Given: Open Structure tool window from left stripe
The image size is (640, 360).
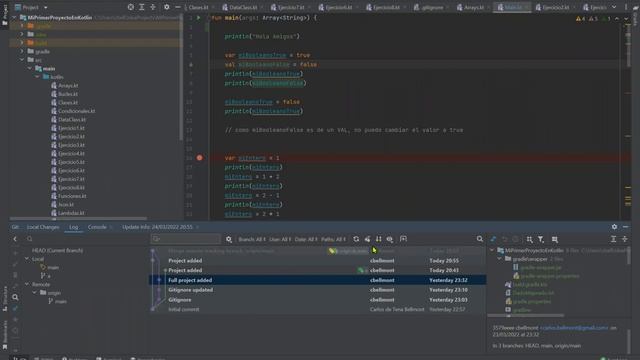Looking at the screenshot, I should [5, 299].
